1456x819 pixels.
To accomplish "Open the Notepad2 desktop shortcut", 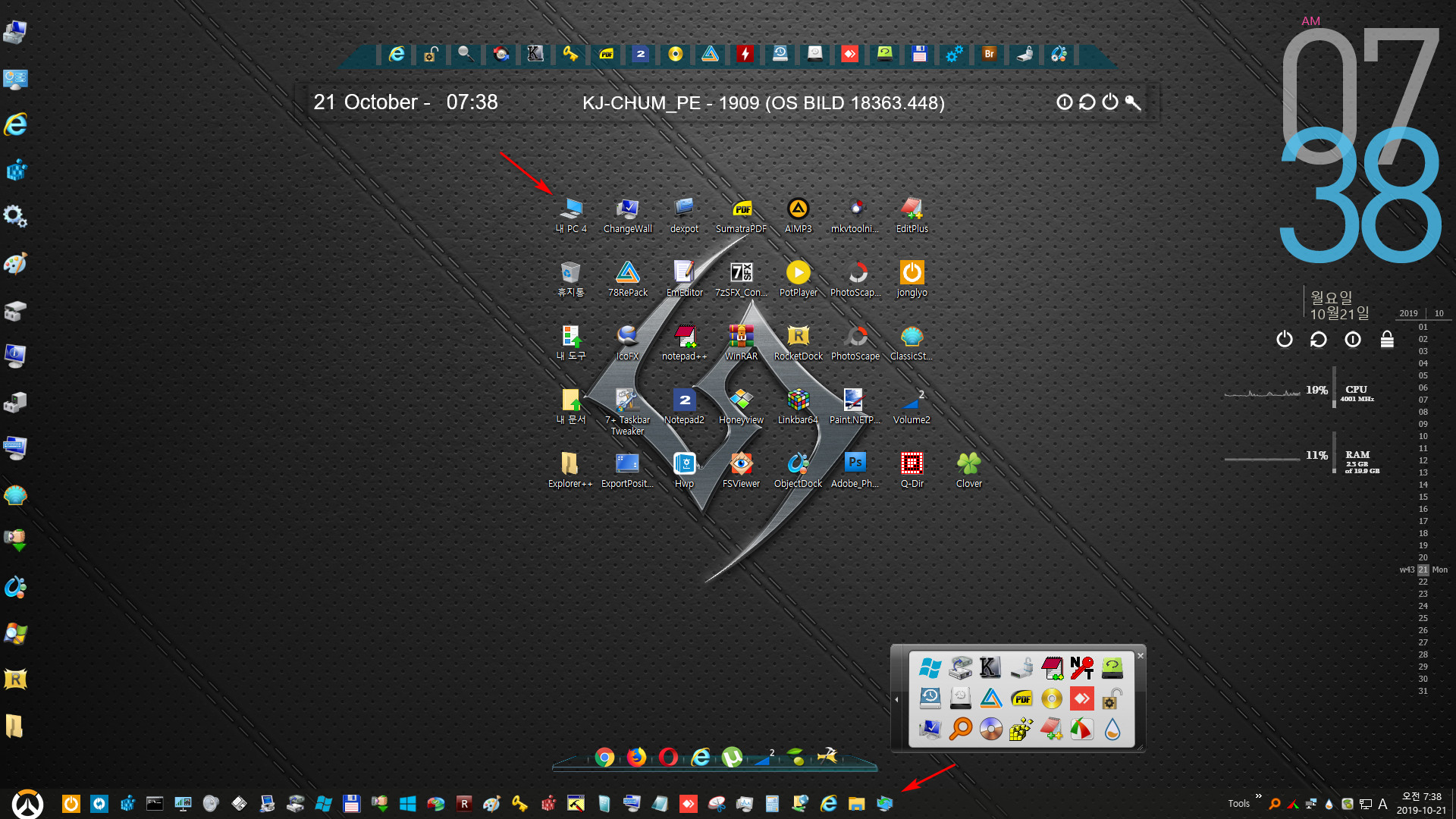I will tap(684, 406).
